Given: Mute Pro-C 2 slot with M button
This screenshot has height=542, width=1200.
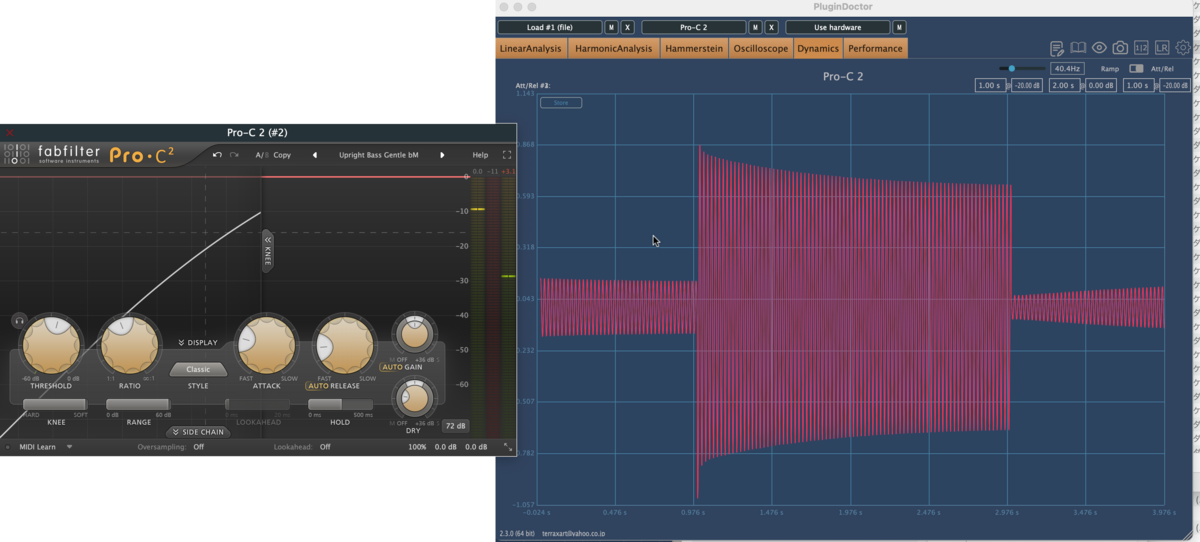Looking at the screenshot, I should [x=755, y=27].
